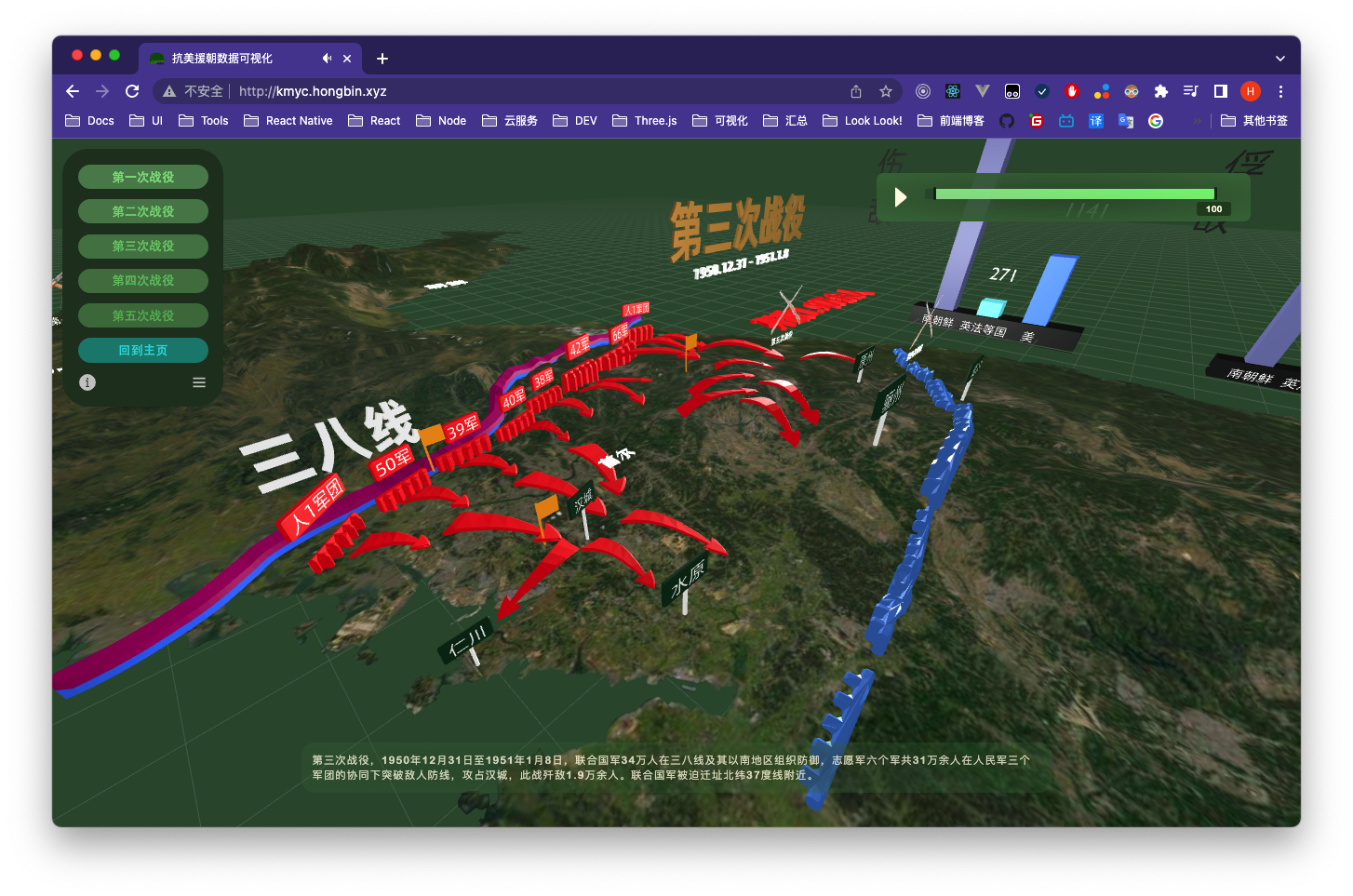1353x896 pixels.
Task: Play the battle animation
Action: (x=900, y=197)
